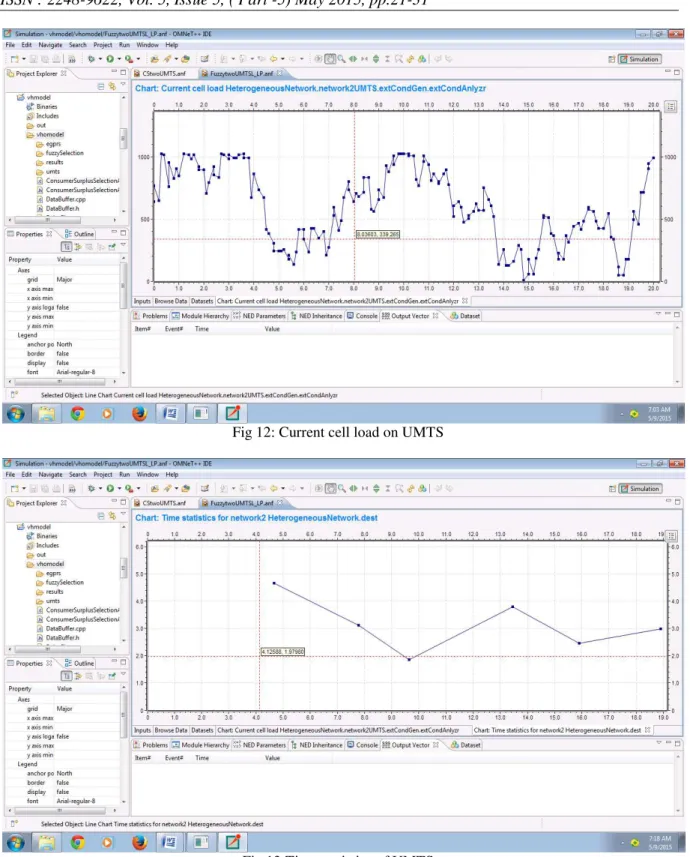The image size is (690, 857).
Task: Click Open Perspective icon in Fig 12 window
Action: tap(612, 59)
